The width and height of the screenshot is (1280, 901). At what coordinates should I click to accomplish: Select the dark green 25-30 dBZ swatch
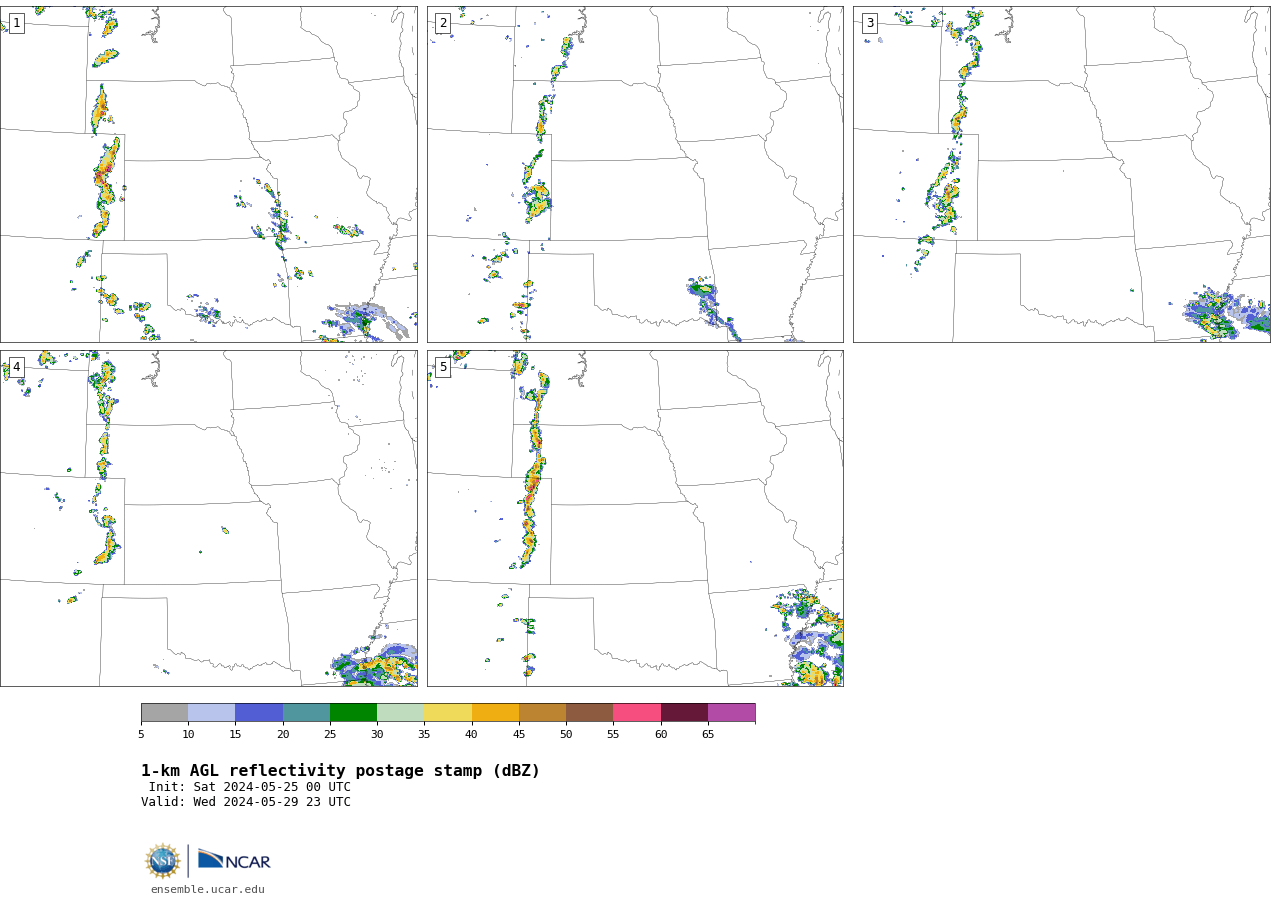tap(353, 713)
